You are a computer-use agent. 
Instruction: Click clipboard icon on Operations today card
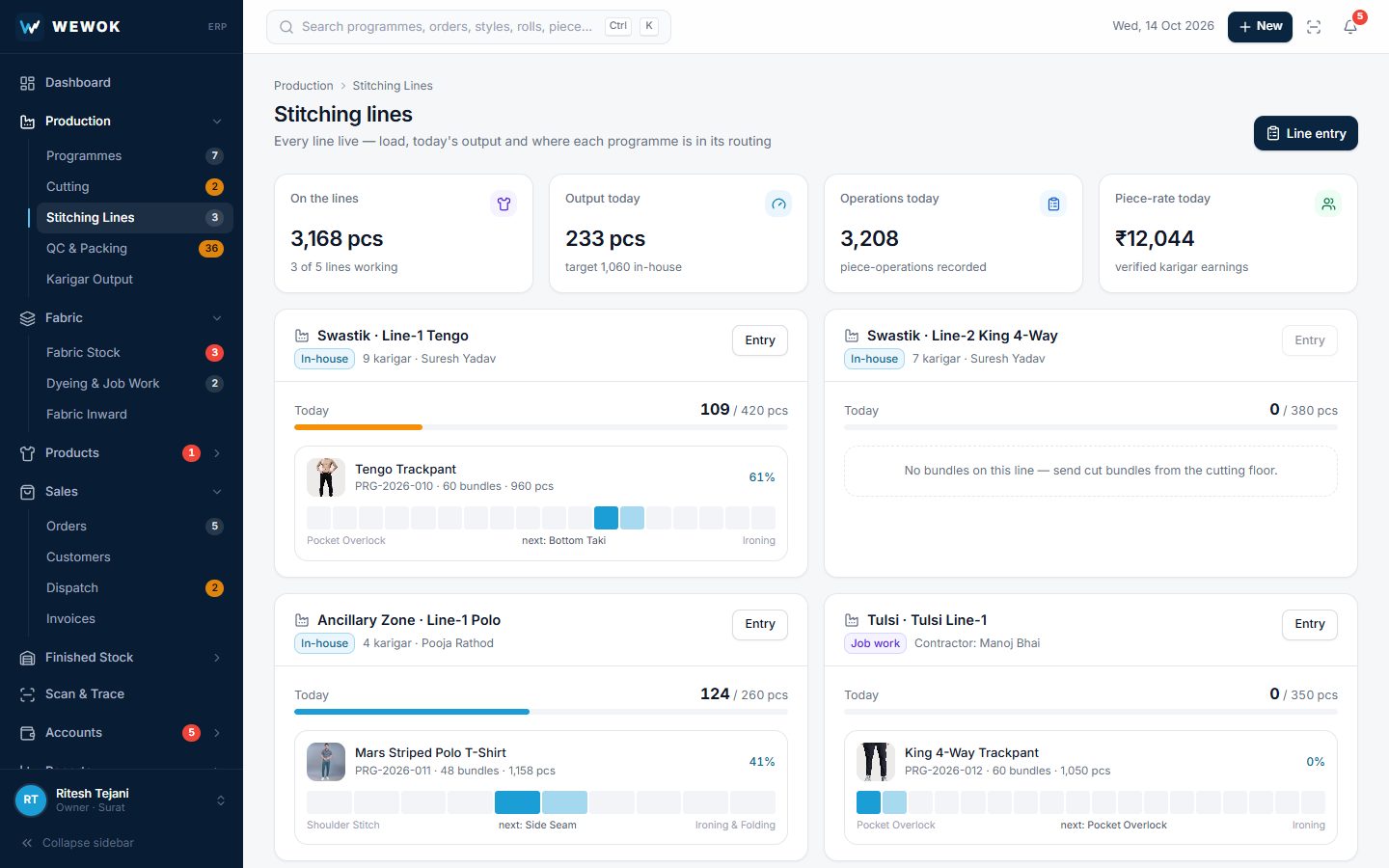(1053, 203)
